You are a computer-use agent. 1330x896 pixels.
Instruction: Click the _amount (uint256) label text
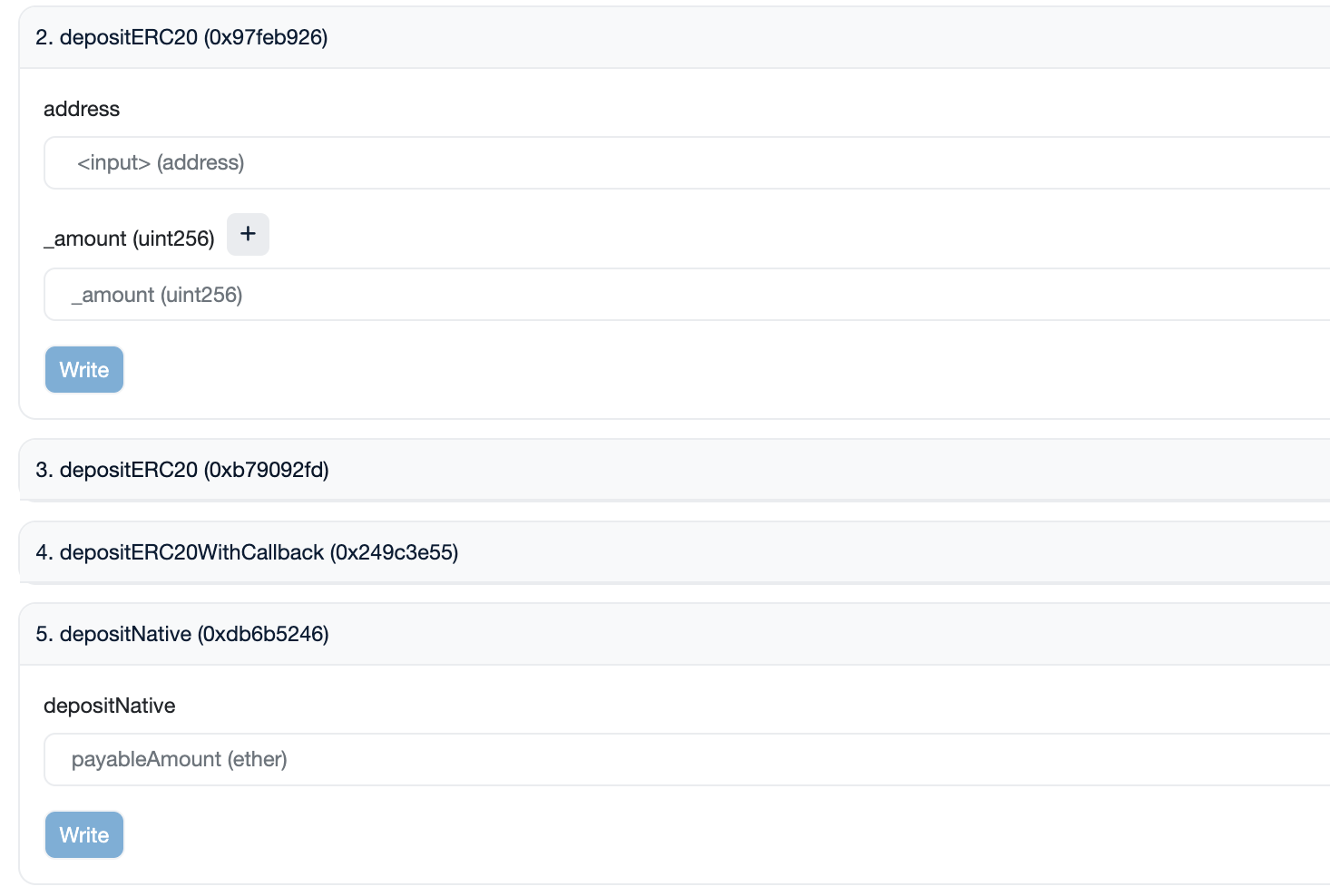tap(129, 239)
